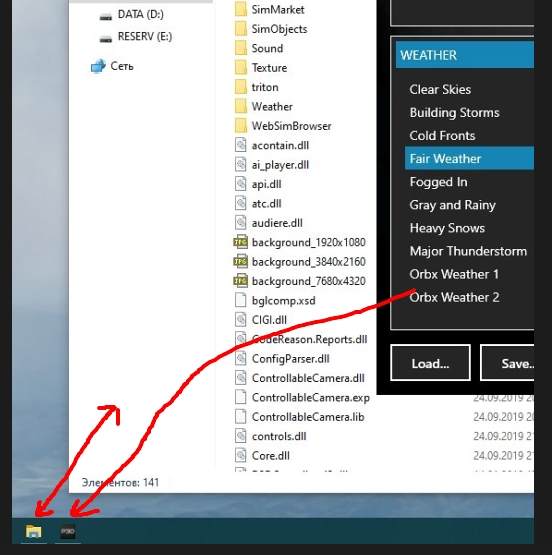Click the ai_player.dll file icon
552x555 pixels.
point(241,165)
